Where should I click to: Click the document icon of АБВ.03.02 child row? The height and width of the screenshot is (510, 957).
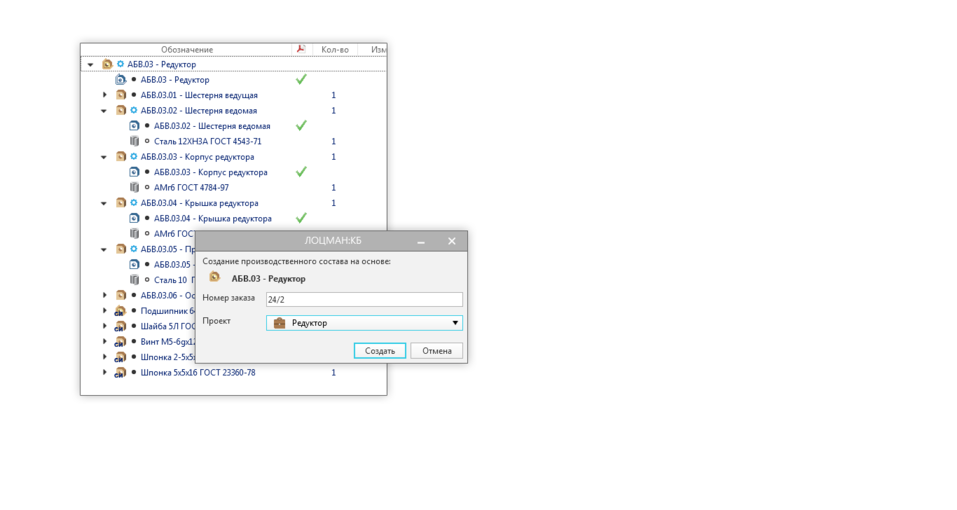pyautogui.click(x=134, y=126)
